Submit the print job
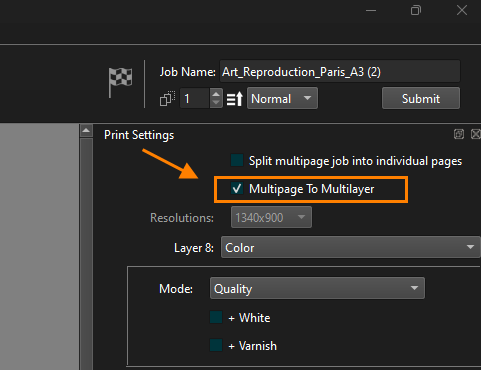Image resolution: width=481 pixels, height=370 pixels. click(421, 98)
